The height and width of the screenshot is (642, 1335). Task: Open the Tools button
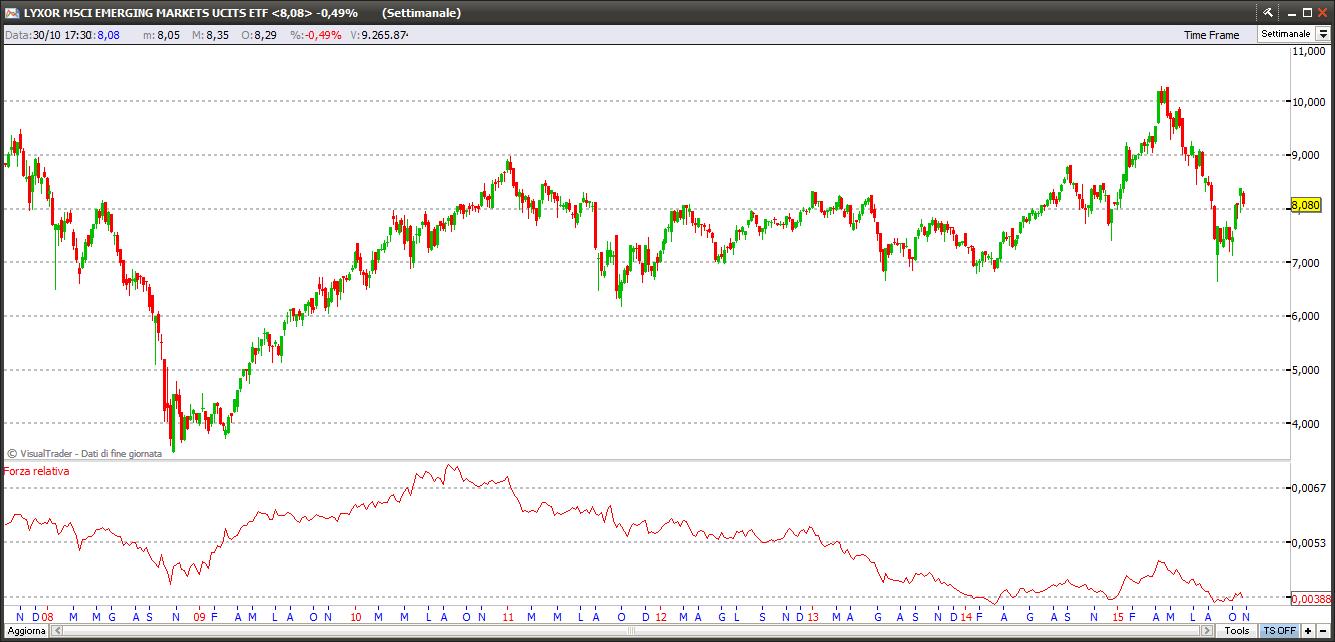click(1237, 631)
